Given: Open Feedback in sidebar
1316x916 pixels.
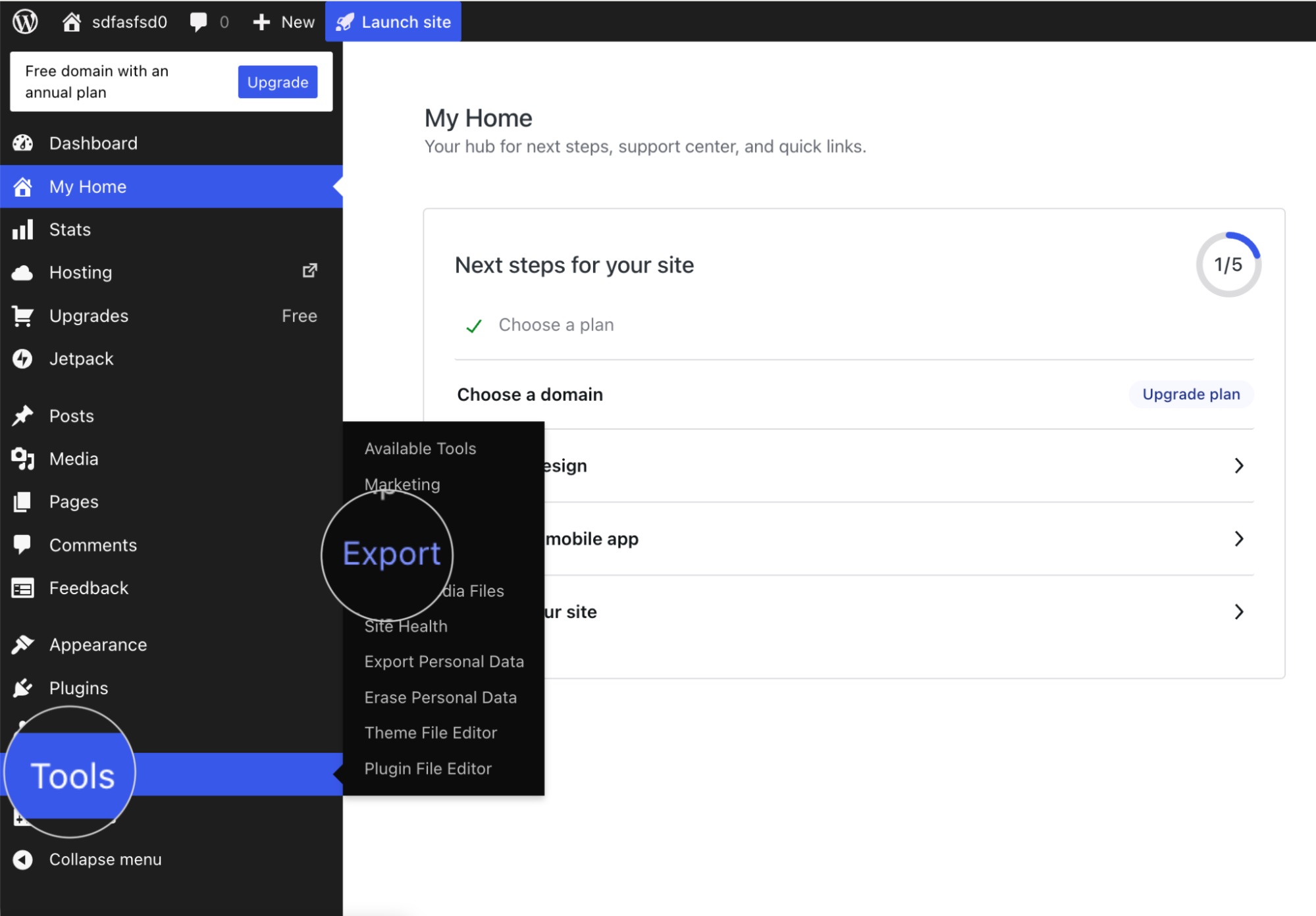Looking at the screenshot, I should click(x=89, y=588).
